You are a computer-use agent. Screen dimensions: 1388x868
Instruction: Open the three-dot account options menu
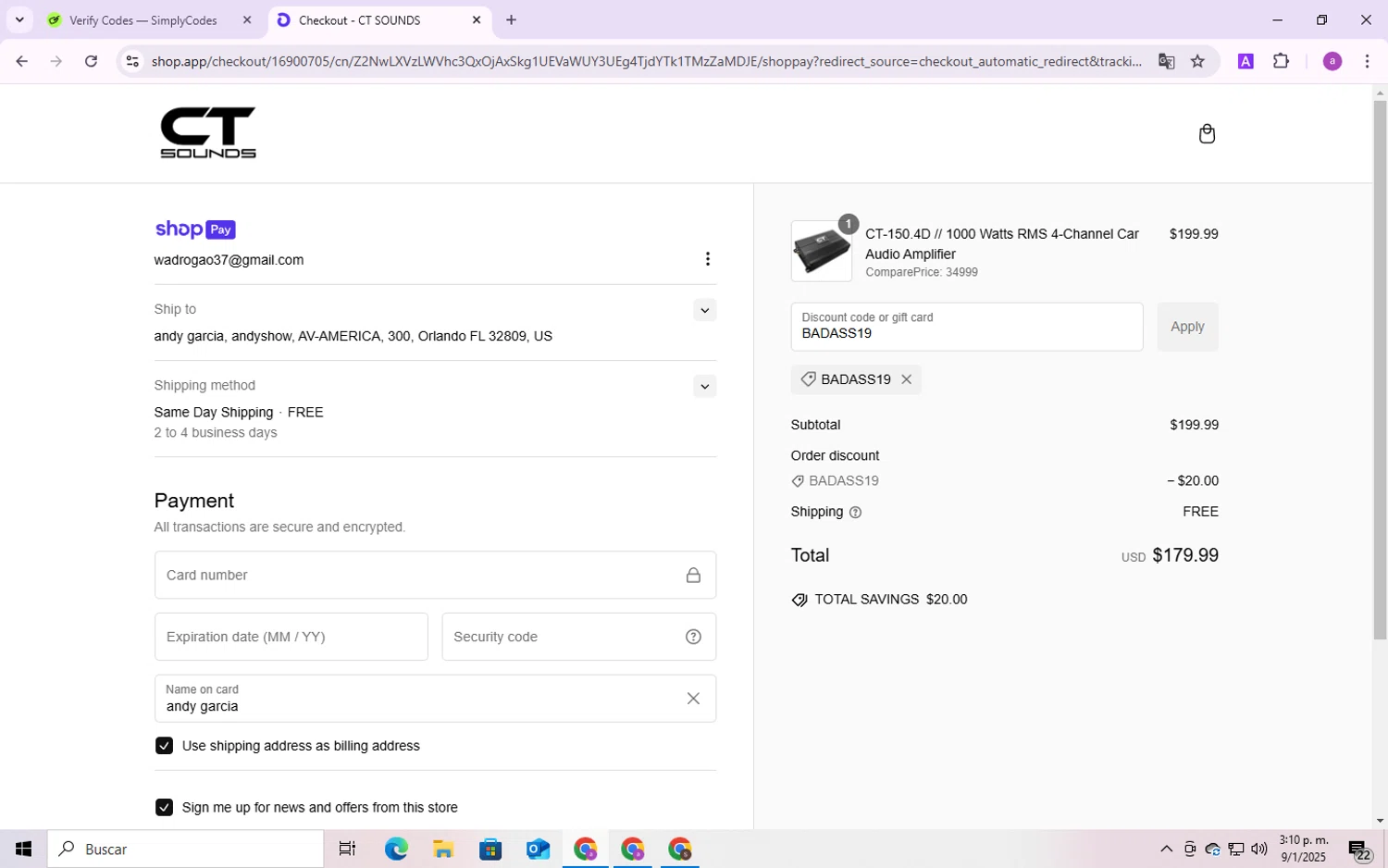(708, 259)
